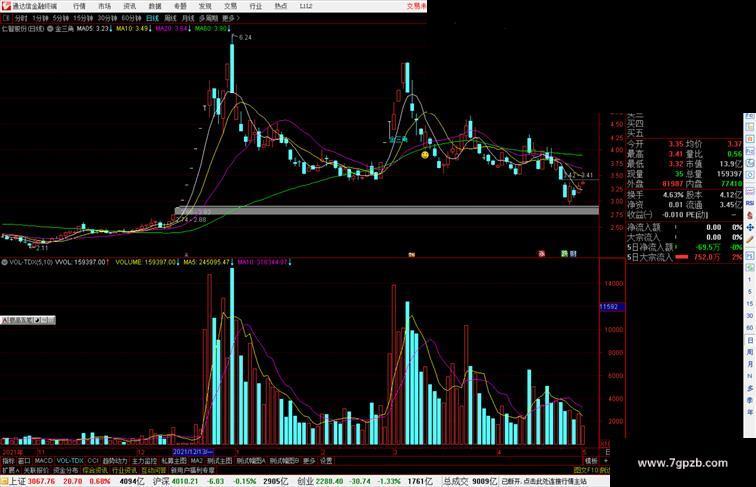
Task: Select the 周 shortcut in right sidebar
Action: [750, 352]
